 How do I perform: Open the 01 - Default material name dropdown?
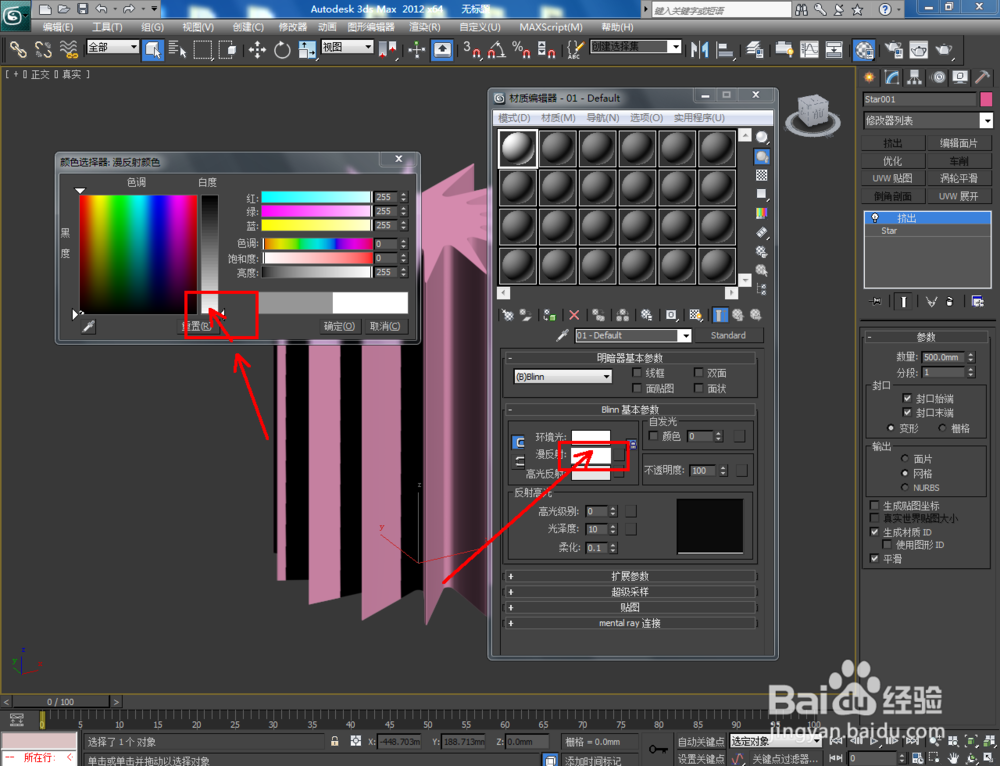coord(633,335)
